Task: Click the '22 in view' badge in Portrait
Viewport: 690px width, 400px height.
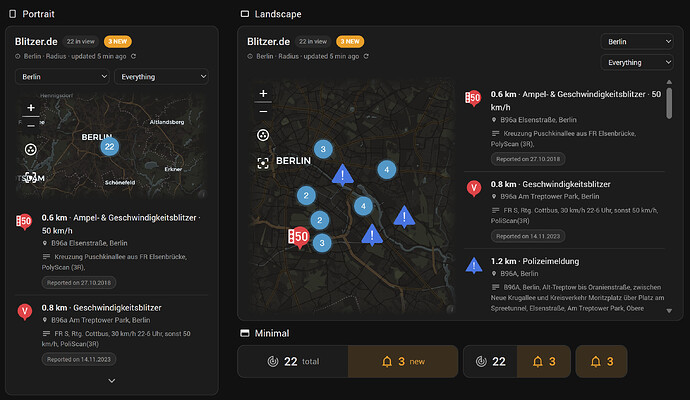Action: [81, 41]
